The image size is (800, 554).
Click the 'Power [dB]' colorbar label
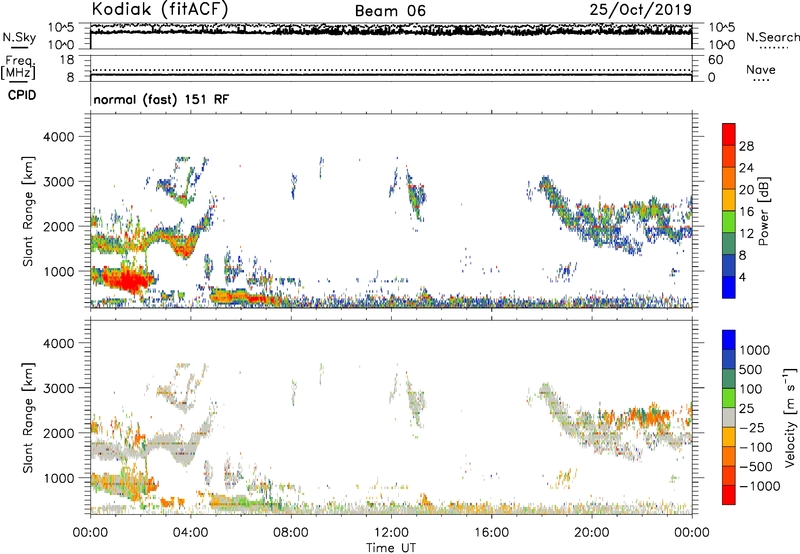click(x=763, y=211)
